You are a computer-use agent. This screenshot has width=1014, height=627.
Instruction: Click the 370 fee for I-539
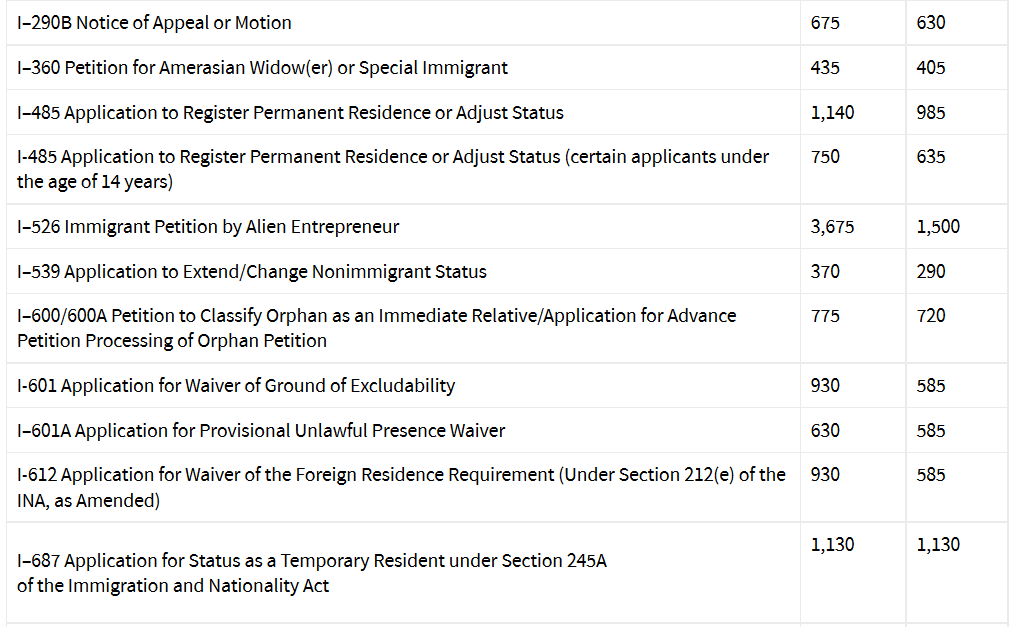point(825,271)
